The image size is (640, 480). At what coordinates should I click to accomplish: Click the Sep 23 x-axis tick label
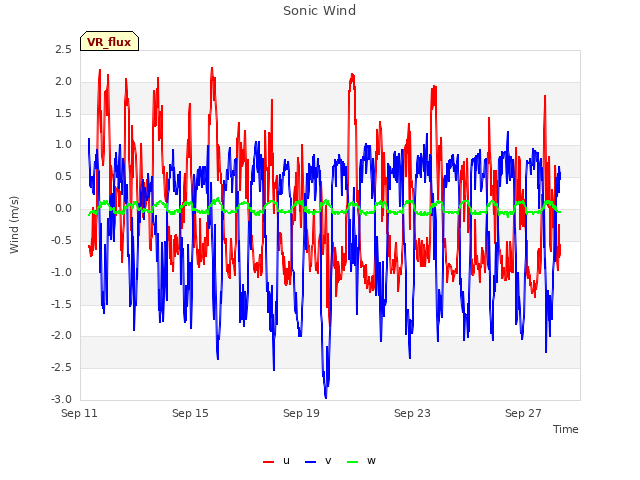pyautogui.click(x=412, y=413)
